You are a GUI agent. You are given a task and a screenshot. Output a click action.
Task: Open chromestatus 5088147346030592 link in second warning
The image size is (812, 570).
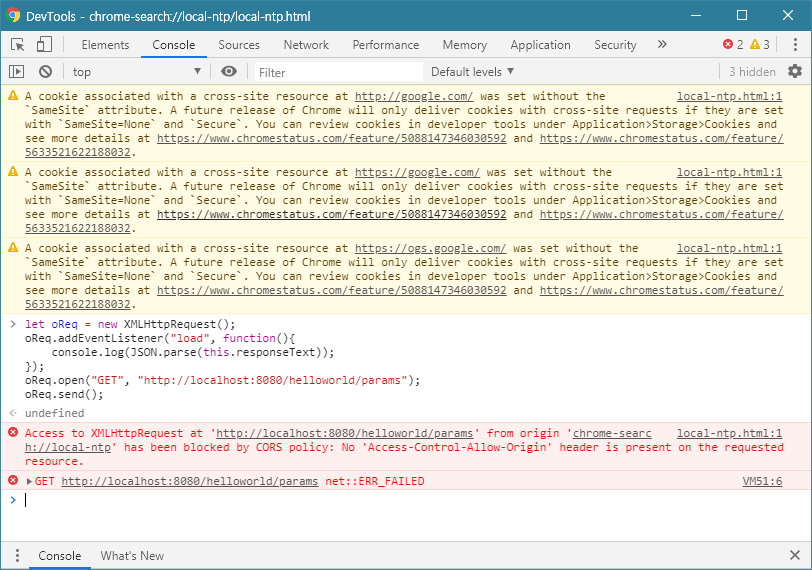coord(331,214)
